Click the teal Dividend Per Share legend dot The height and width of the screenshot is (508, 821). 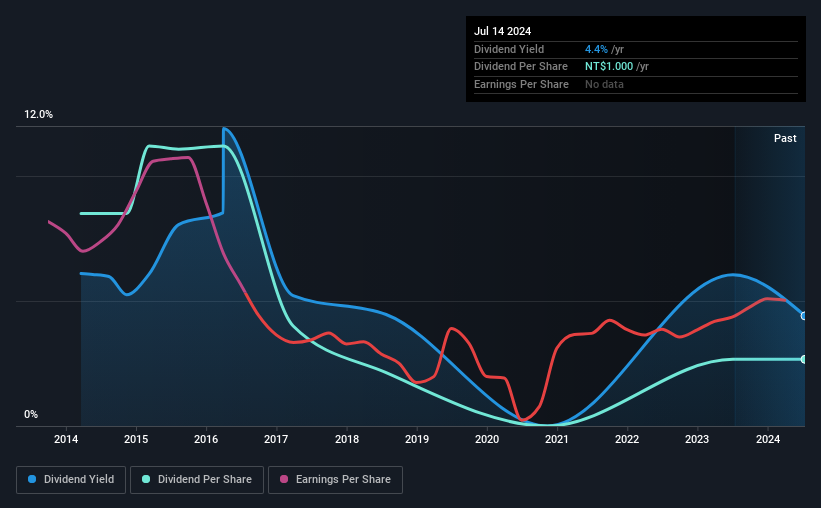[146, 479]
